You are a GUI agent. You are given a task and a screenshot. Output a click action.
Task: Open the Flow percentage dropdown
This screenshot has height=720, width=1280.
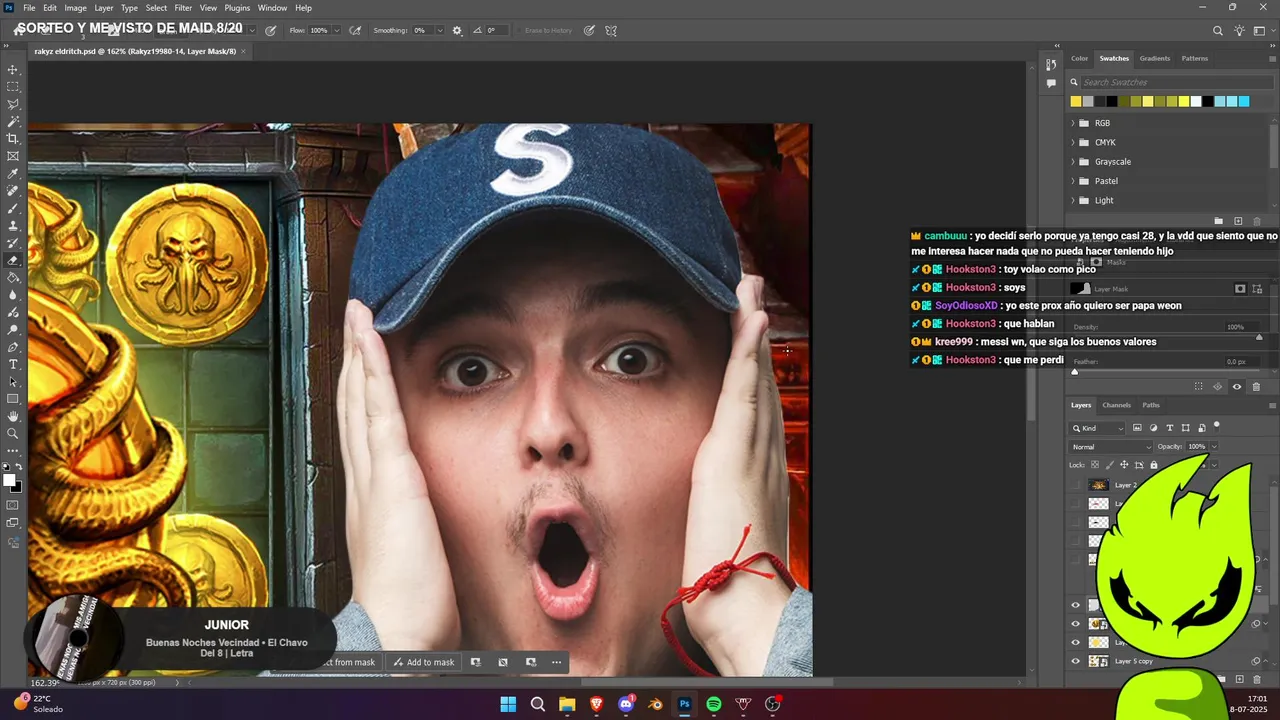(x=336, y=31)
